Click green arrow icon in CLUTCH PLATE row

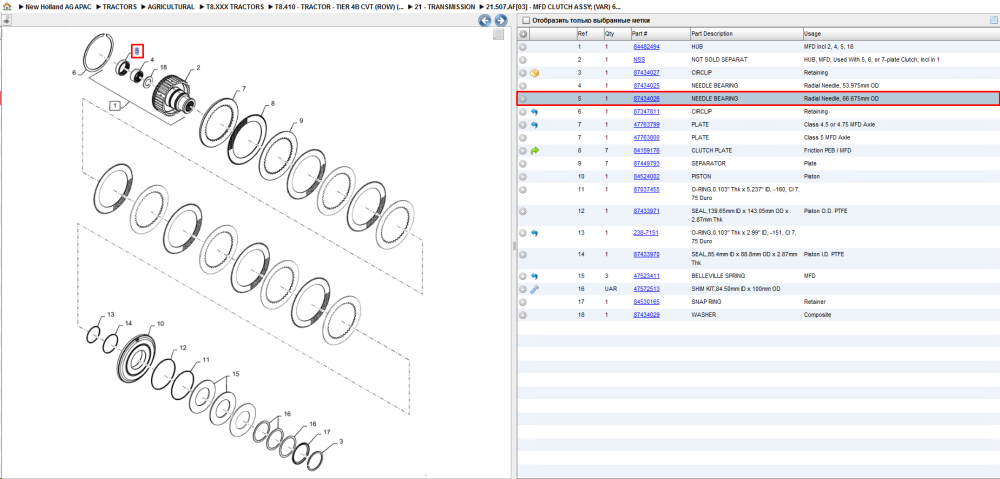pos(534,151)
